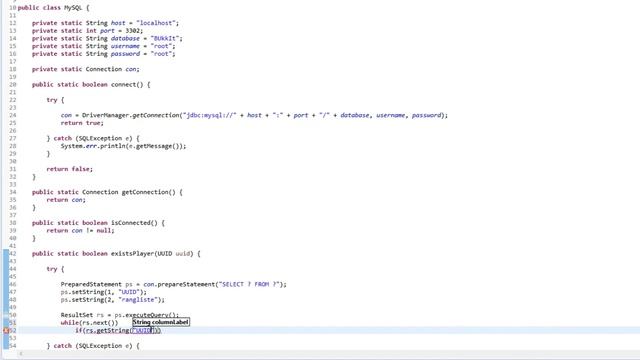Click ResultSet on line 50
640x360 pixels.
point(77,315)
